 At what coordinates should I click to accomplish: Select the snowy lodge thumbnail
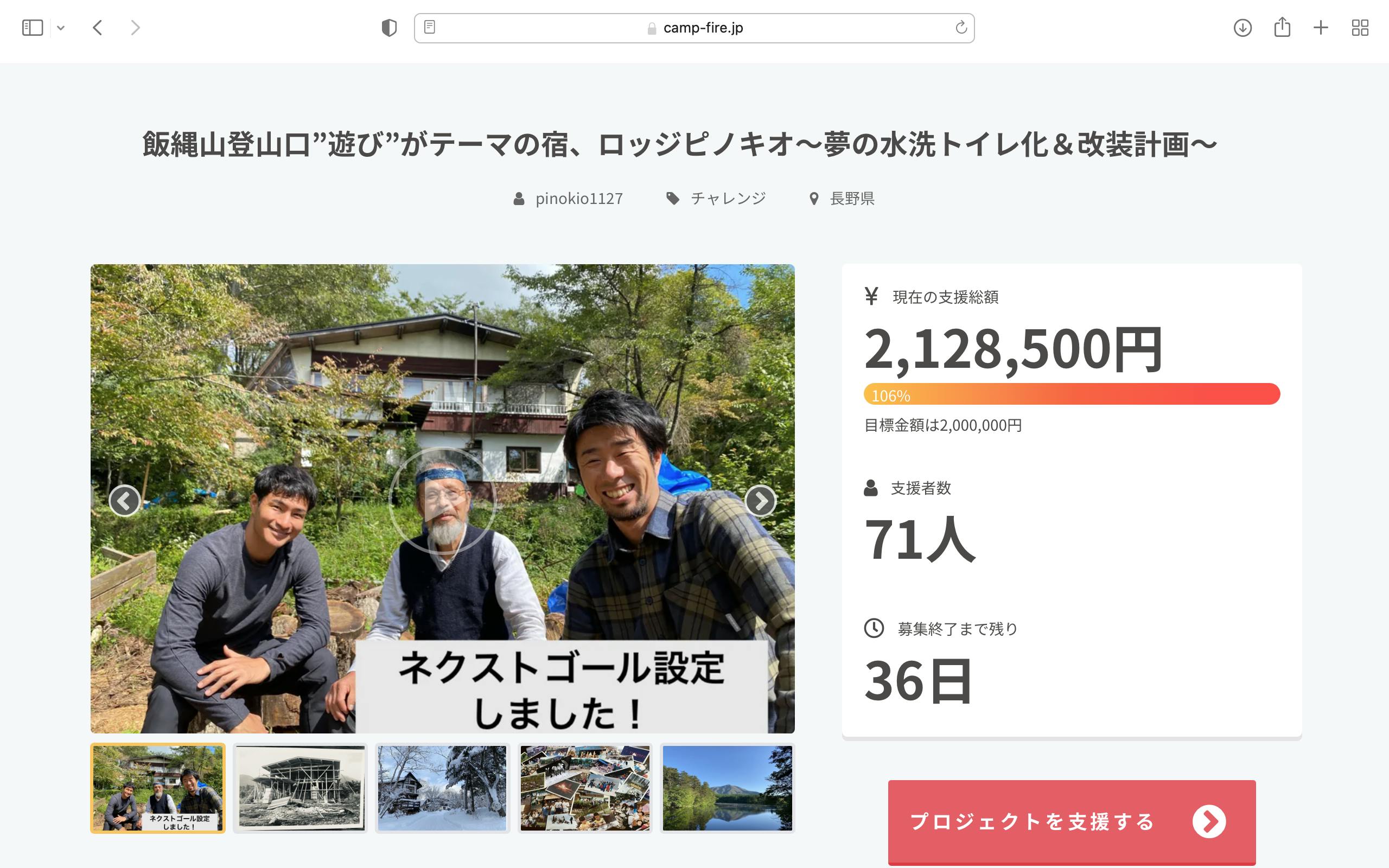tap(442, 788)
